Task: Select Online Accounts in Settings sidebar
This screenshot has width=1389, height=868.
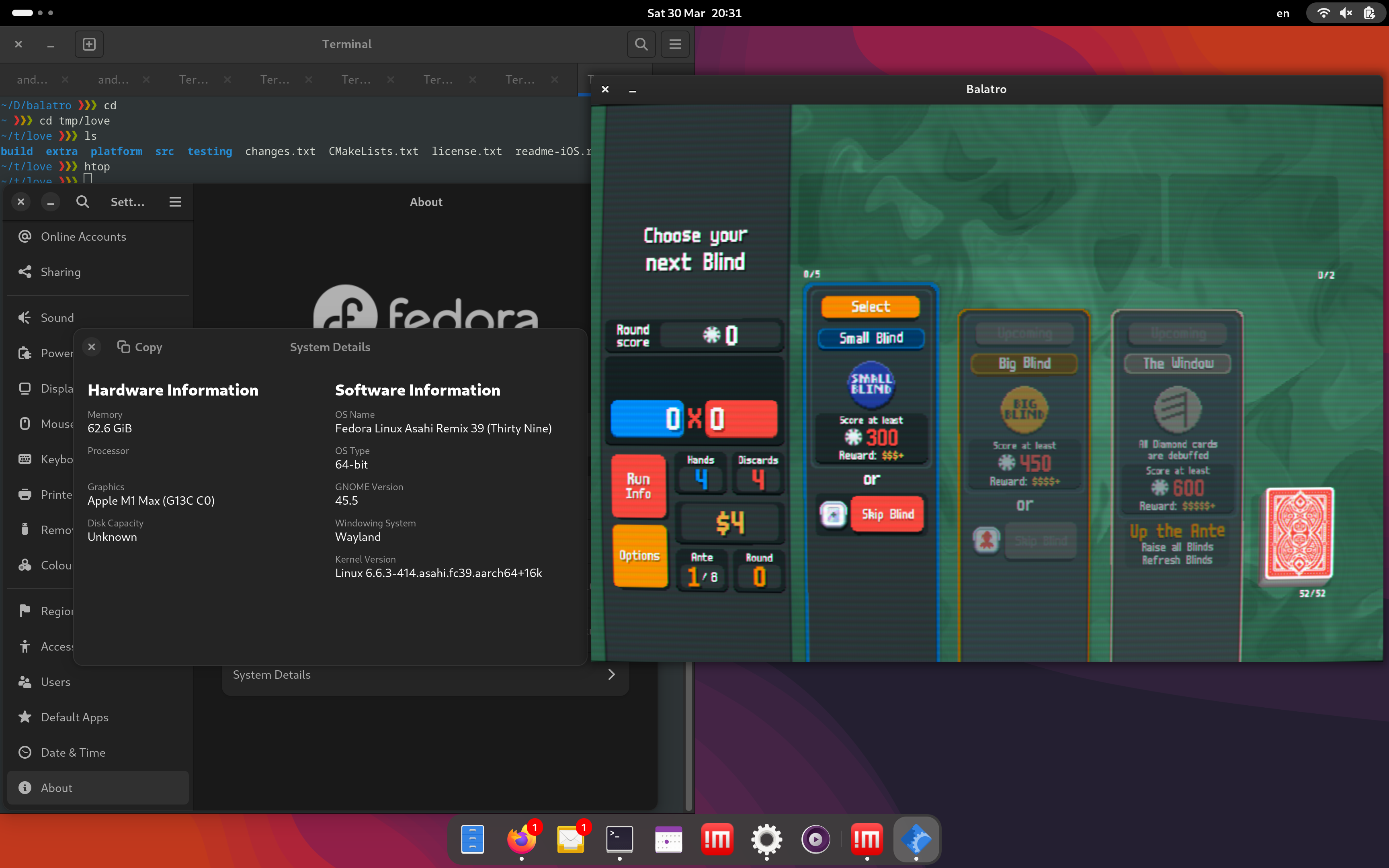Action: click(x=98, y=237)
